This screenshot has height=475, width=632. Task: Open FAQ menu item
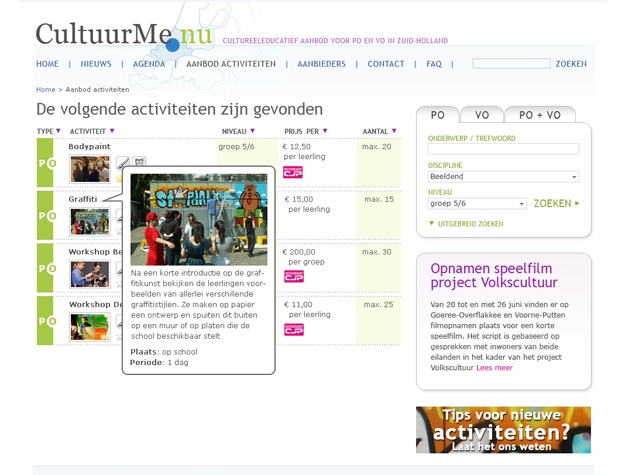434,64
